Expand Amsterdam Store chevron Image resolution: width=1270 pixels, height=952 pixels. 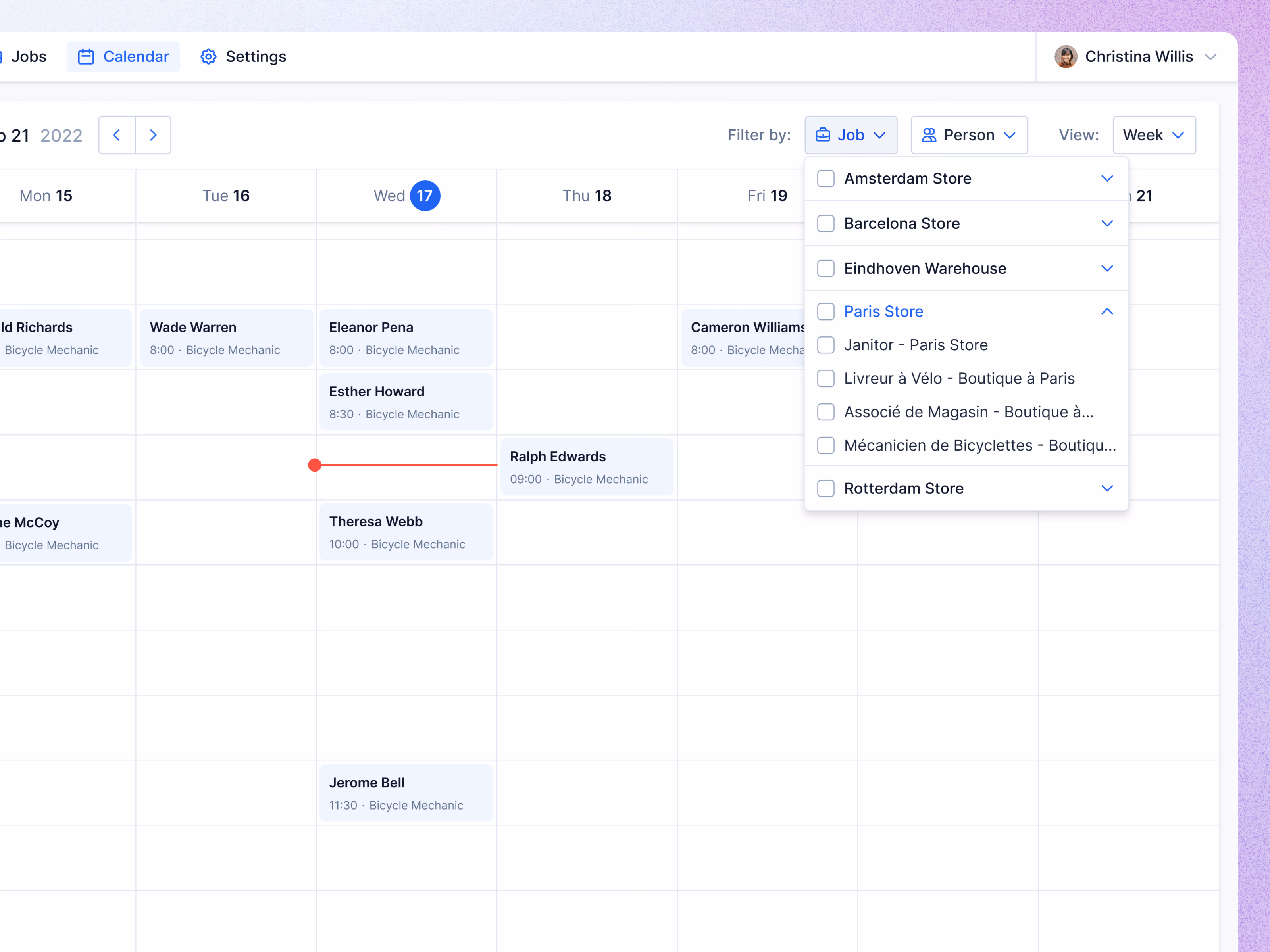pos(1107,178)
